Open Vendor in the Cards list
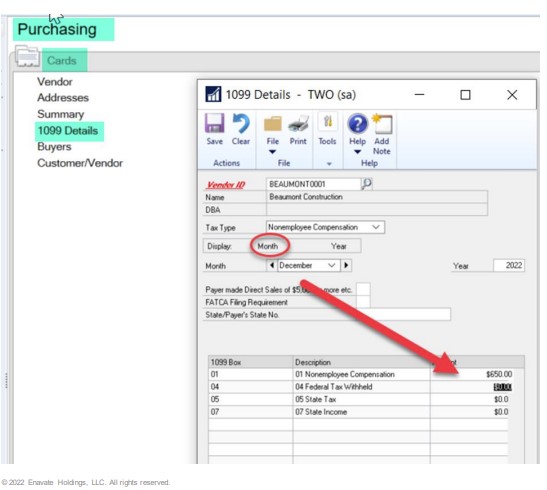Screen dimensions: 547x490 coord(55,82)
